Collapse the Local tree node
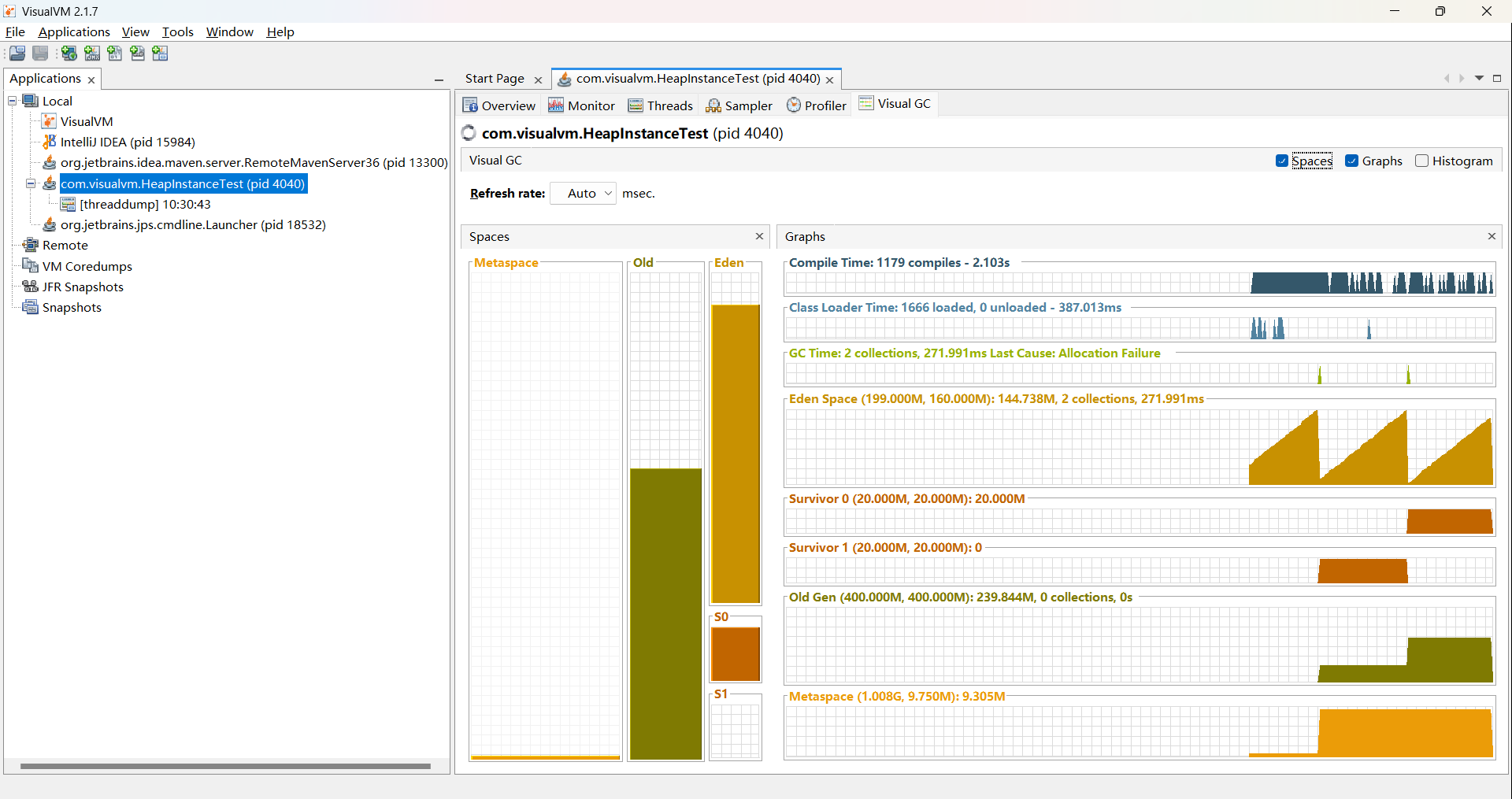Image resolution: width=1512 pixels, height=799 pixels. (13, 101)
